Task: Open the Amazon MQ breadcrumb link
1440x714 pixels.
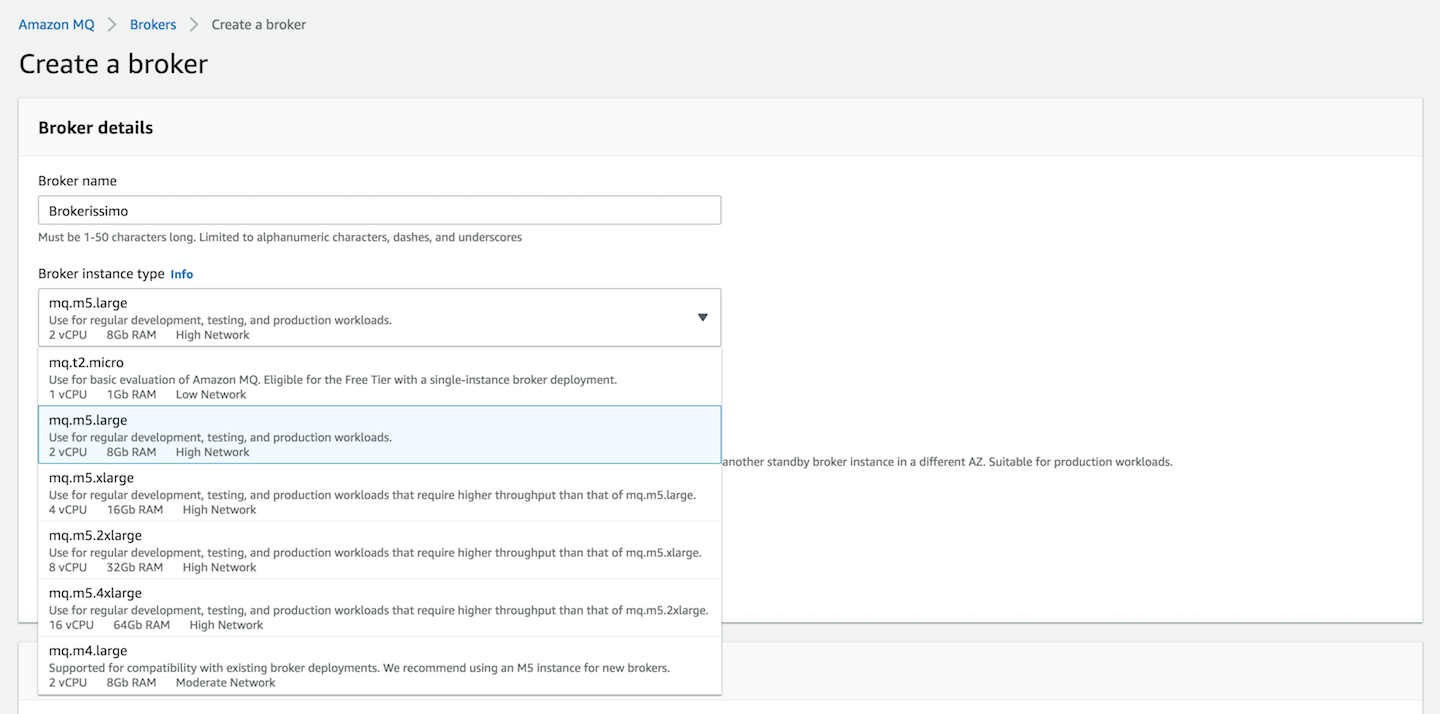Action: coord(56,24)
